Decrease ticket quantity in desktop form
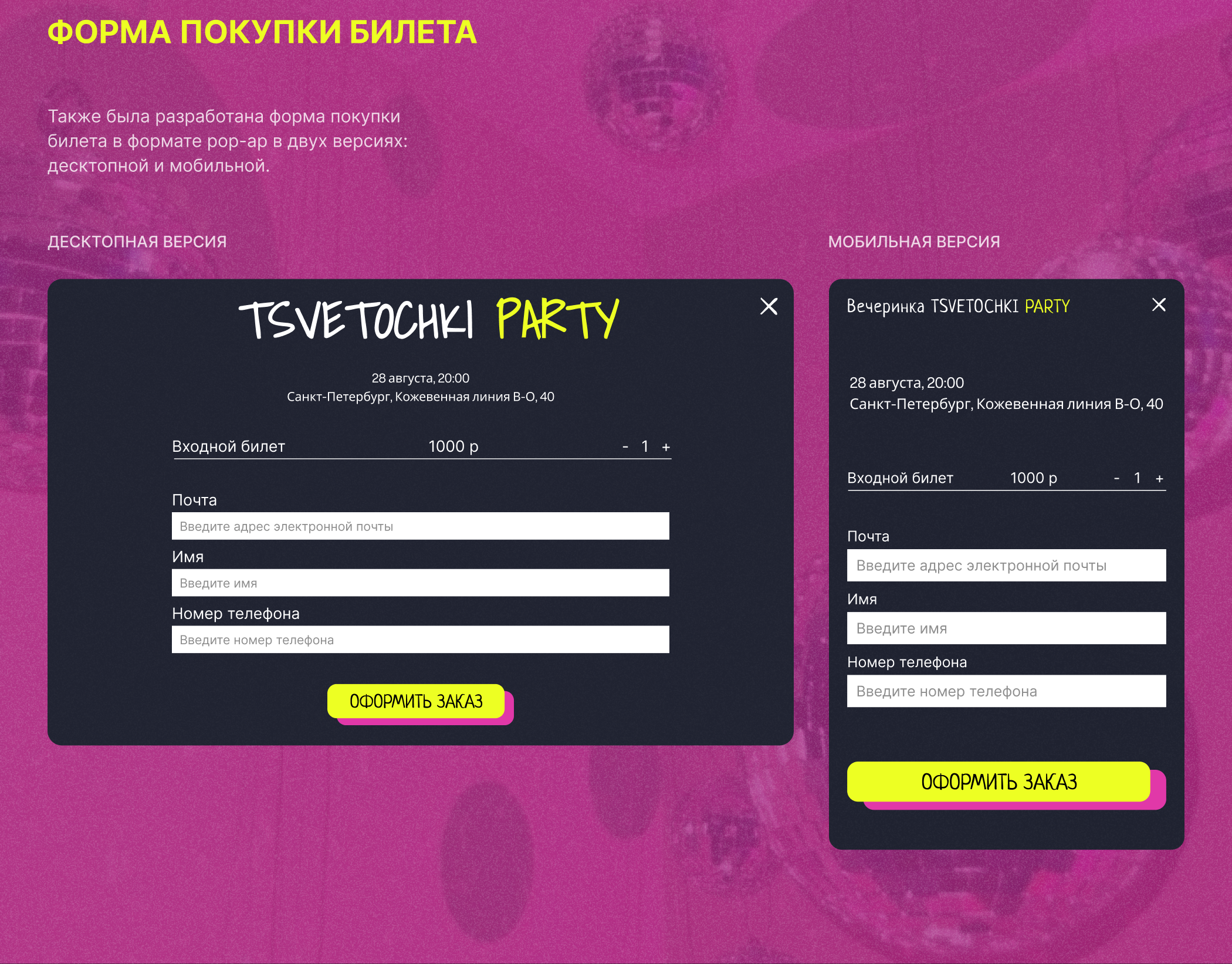This screenshot has height=964, width=1232. (x=625, y=447)
